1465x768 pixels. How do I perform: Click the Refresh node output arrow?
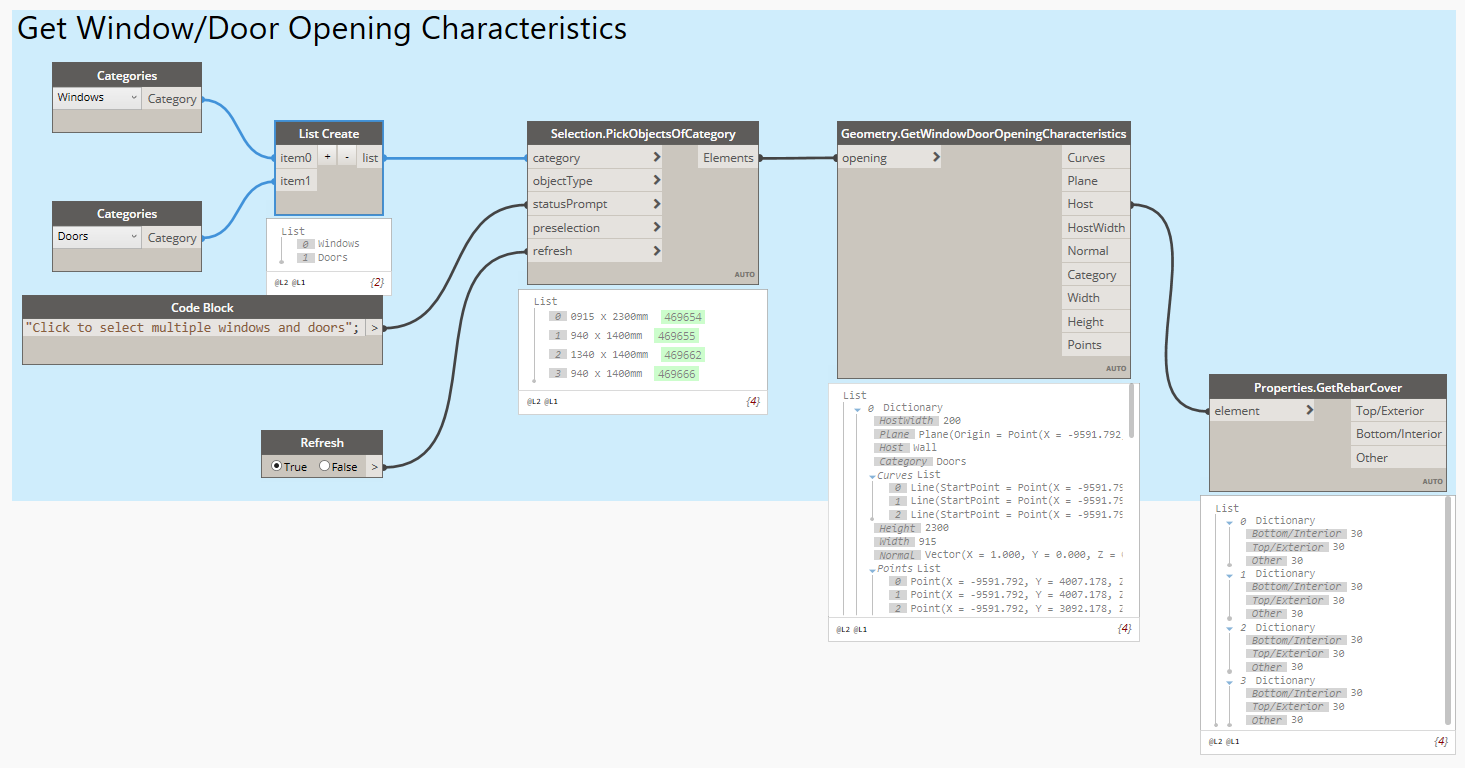point(375,466)
